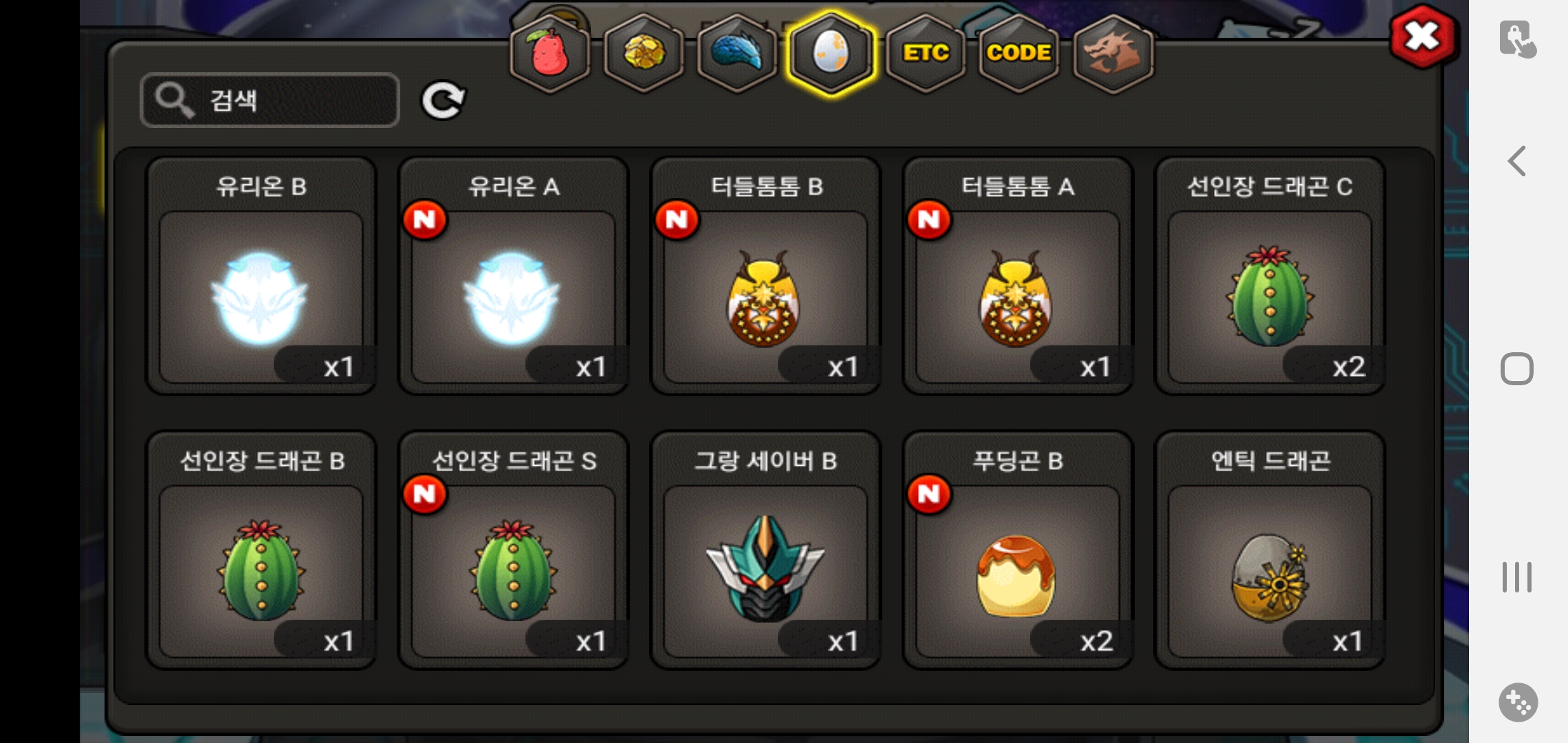The height and width of the screenshot is (743, 1568).
Task: Choose the 터들톰톰 A egg item
Action: pos(1018,276)
